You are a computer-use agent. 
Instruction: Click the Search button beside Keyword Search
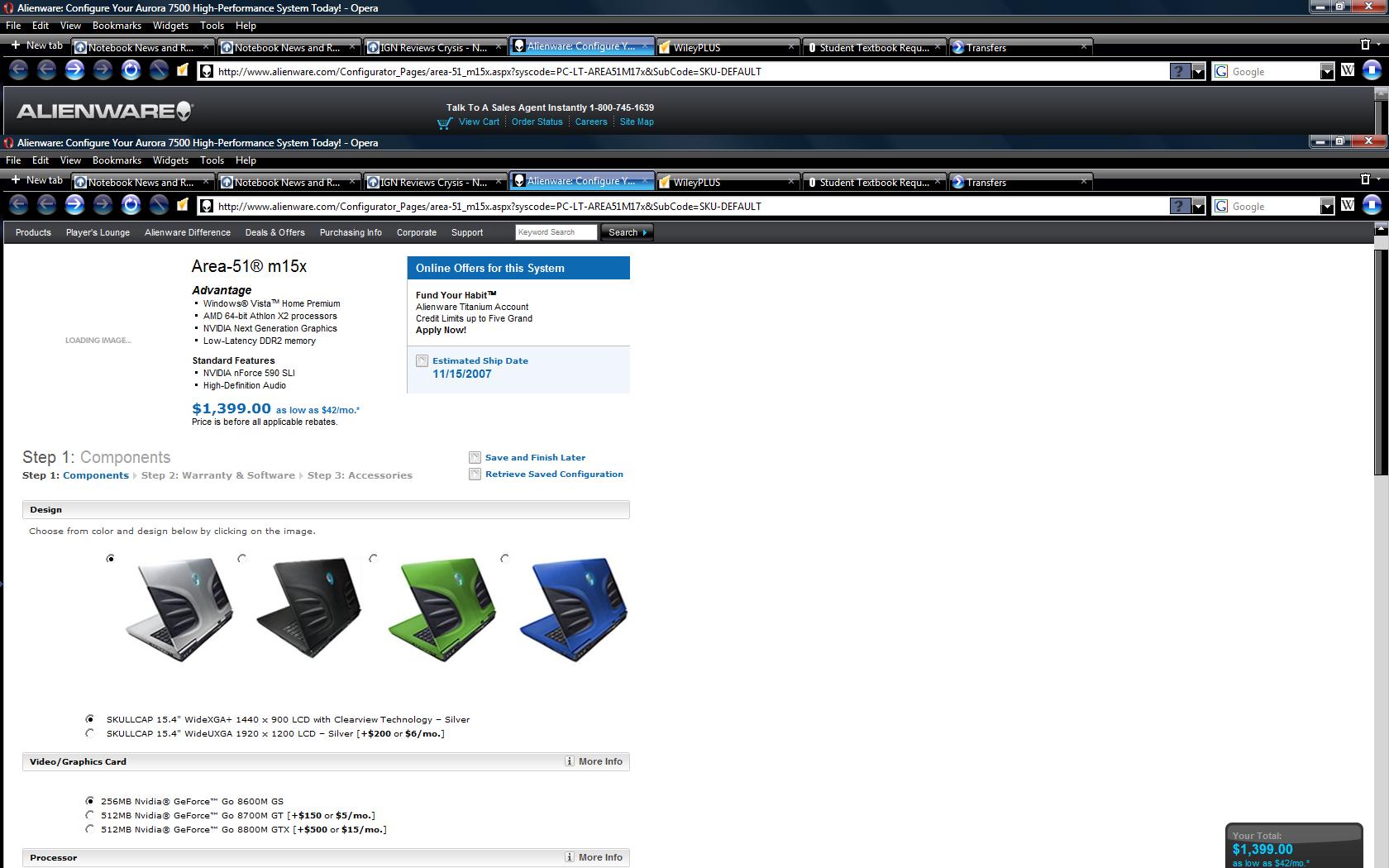click(627, 232)
